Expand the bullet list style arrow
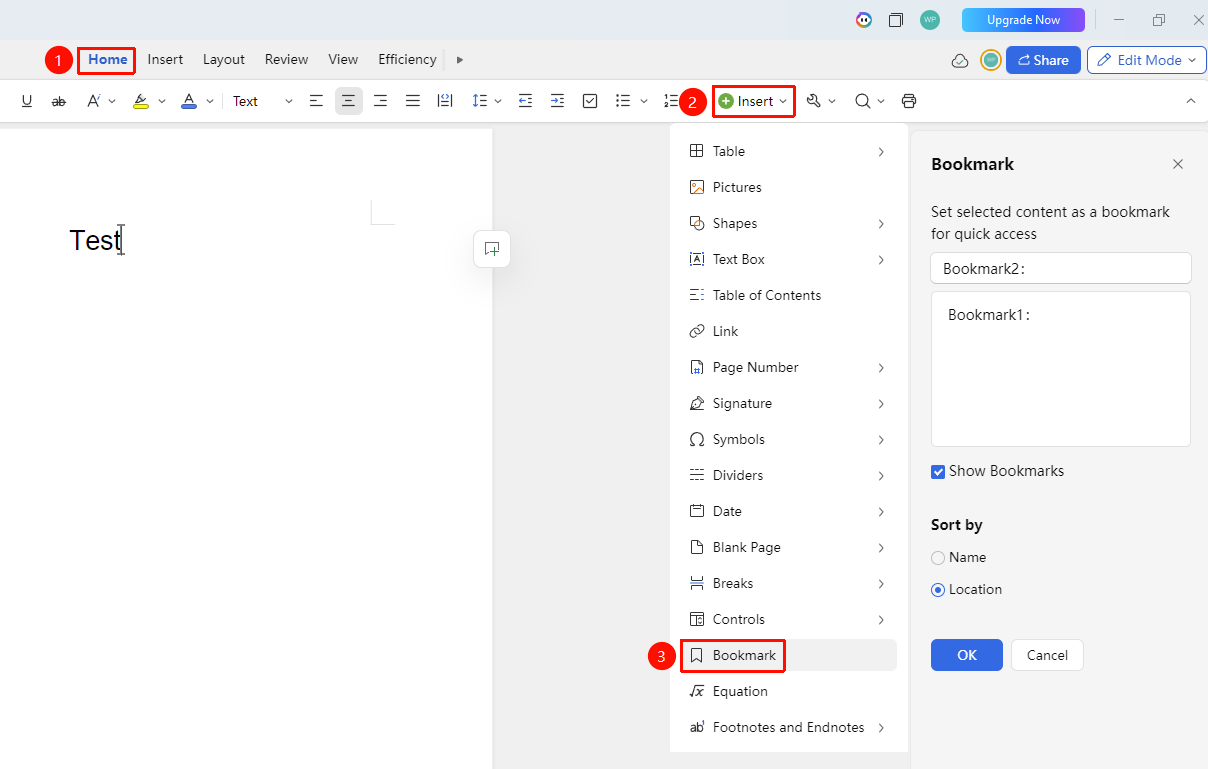This screenshot has height=769, width=1208. pos(643,101)
